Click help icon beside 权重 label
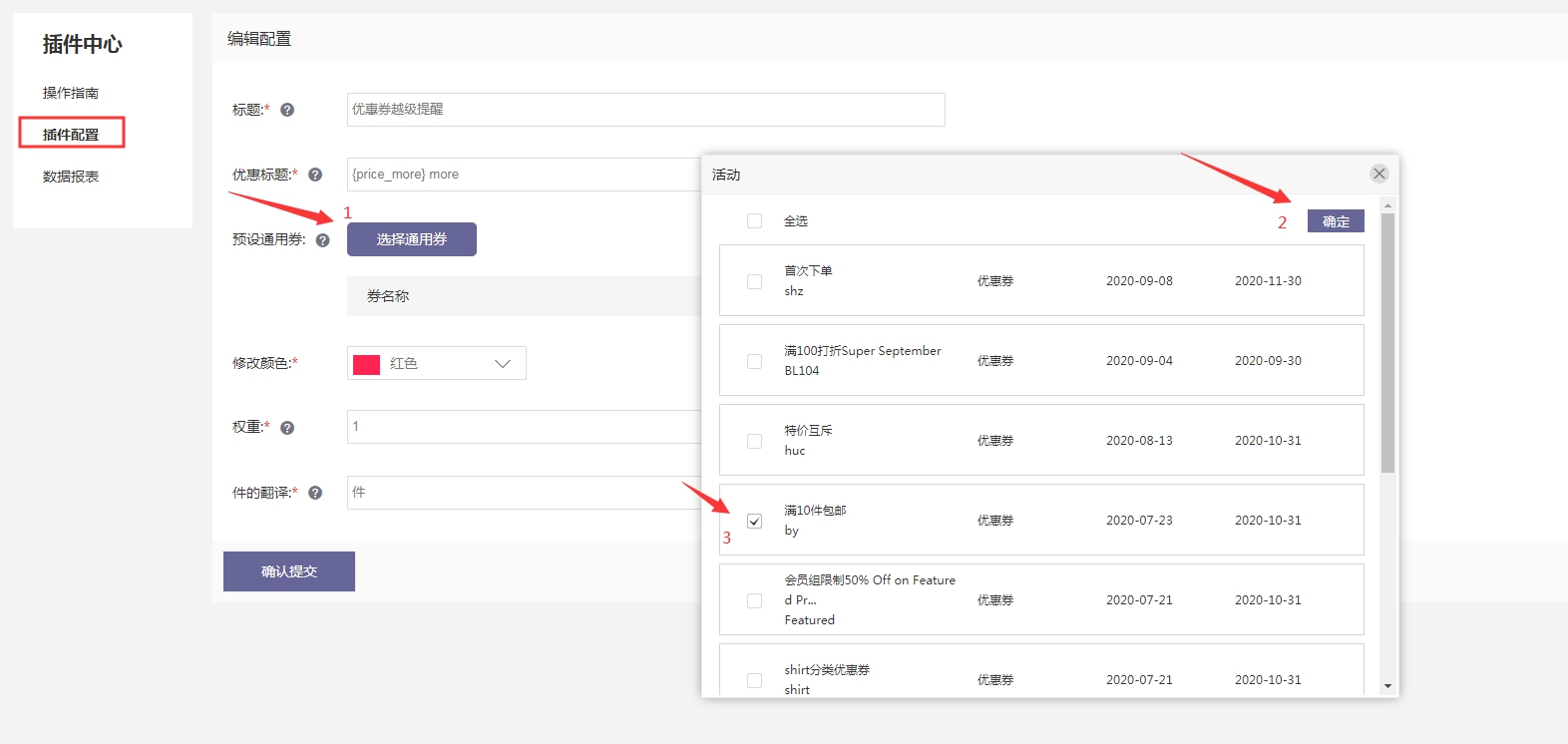Image resolution: width=1568 pixels, height=744 pixels. 287,428
